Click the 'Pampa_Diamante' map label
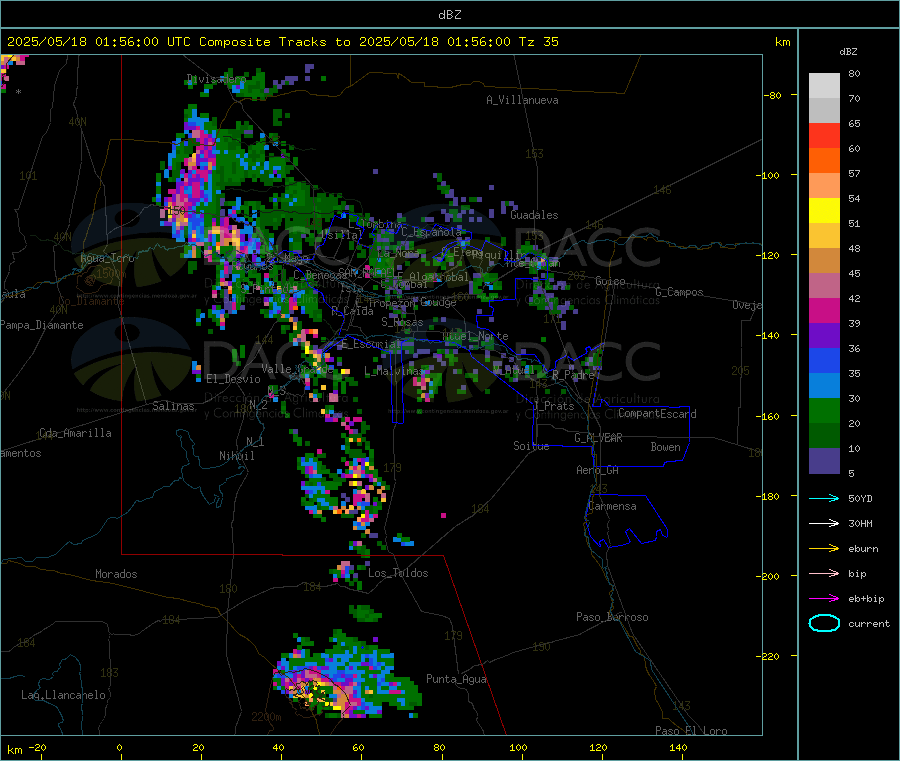This screenshot has width=900, height=761. click(41, 325)
